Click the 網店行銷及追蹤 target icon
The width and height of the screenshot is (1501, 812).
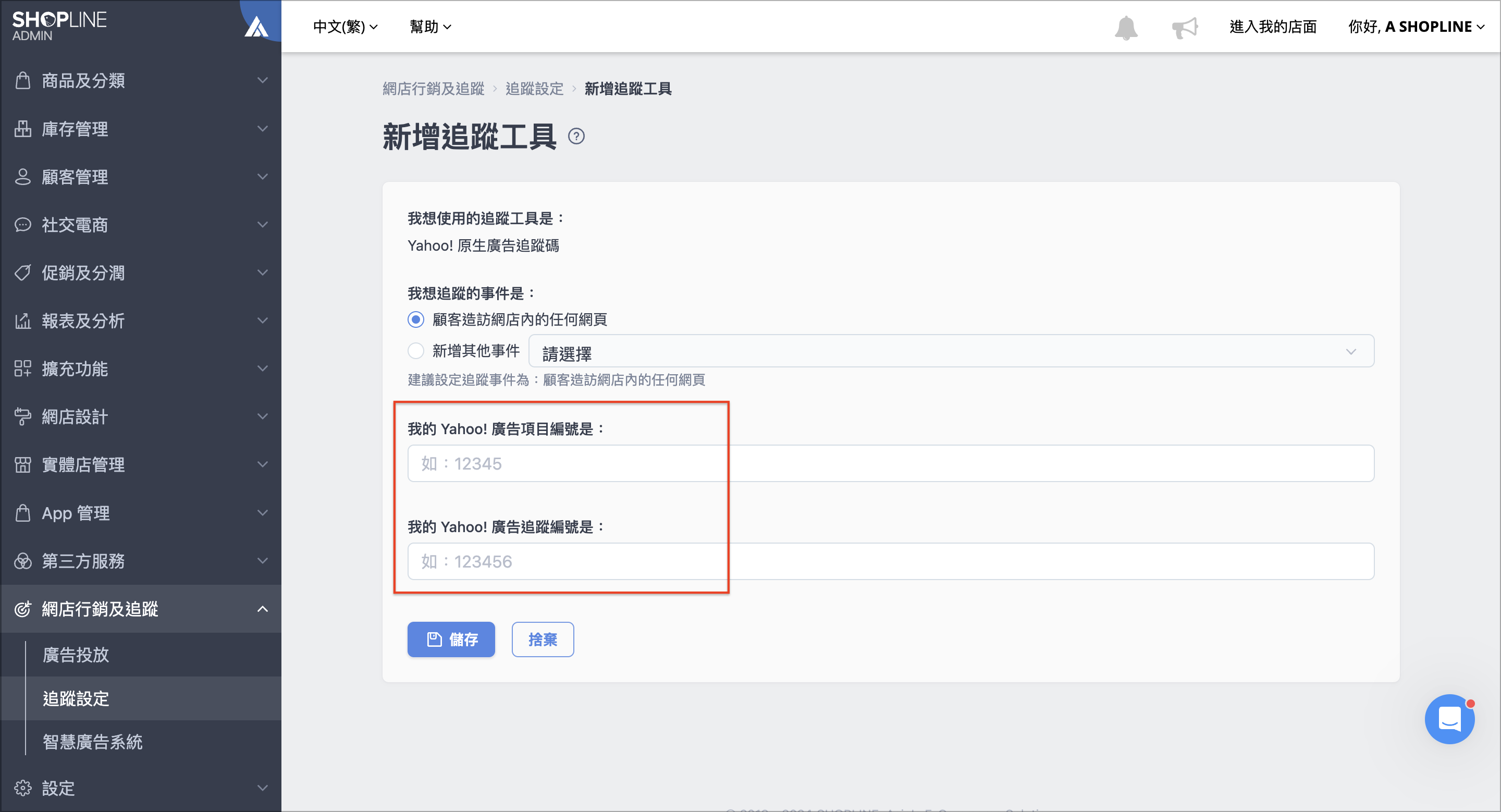click(23, 609)
